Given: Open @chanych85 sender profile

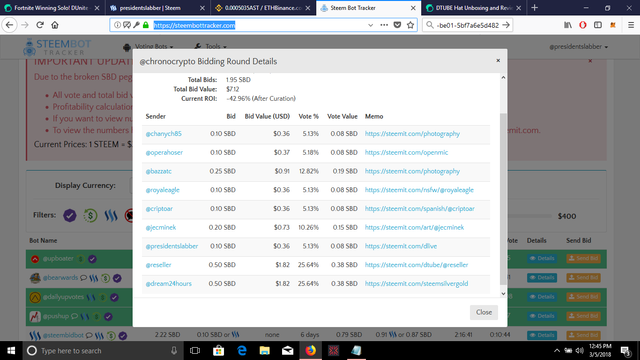Looking at the screenshot, I should [x=164, y=133].
